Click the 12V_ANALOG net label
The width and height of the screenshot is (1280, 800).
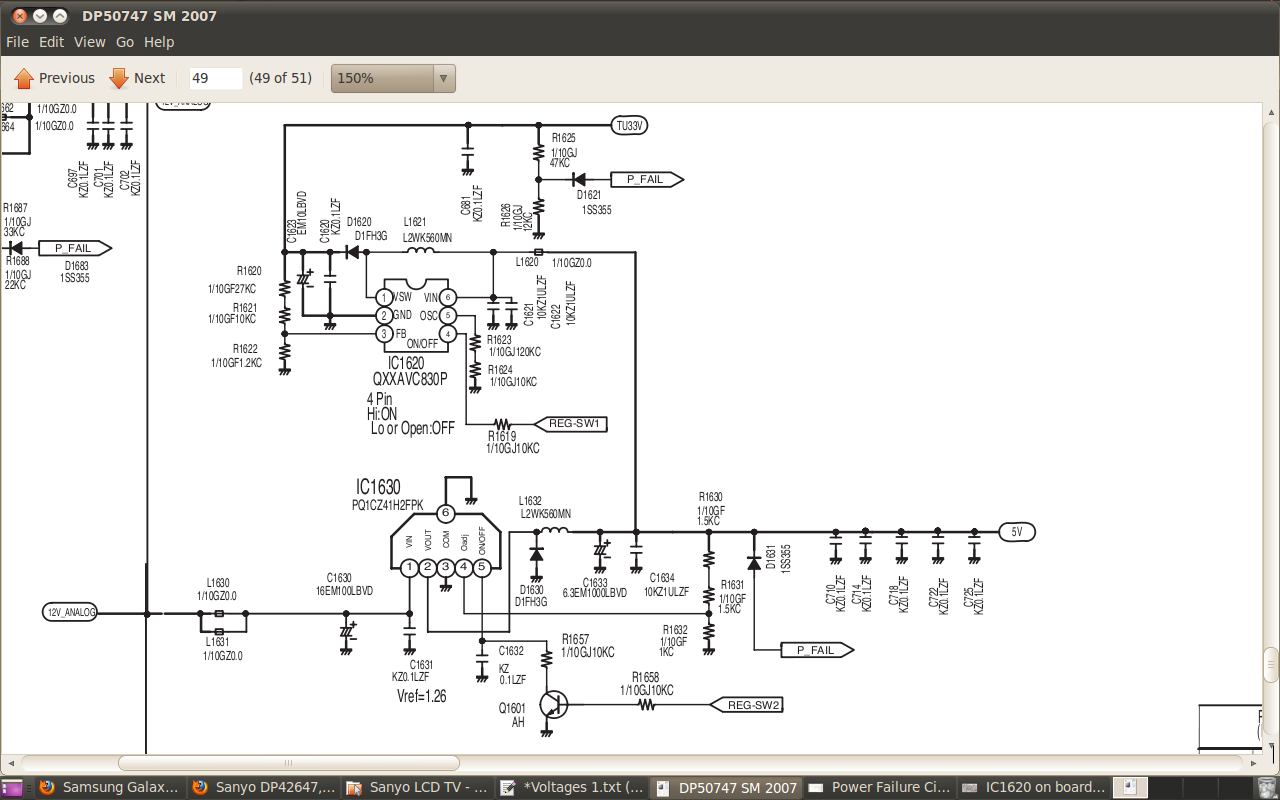pyautogui.click(x=70, y=613)
